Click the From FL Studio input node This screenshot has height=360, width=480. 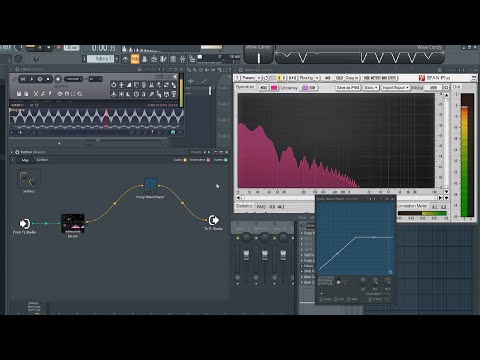pos(24,223)
